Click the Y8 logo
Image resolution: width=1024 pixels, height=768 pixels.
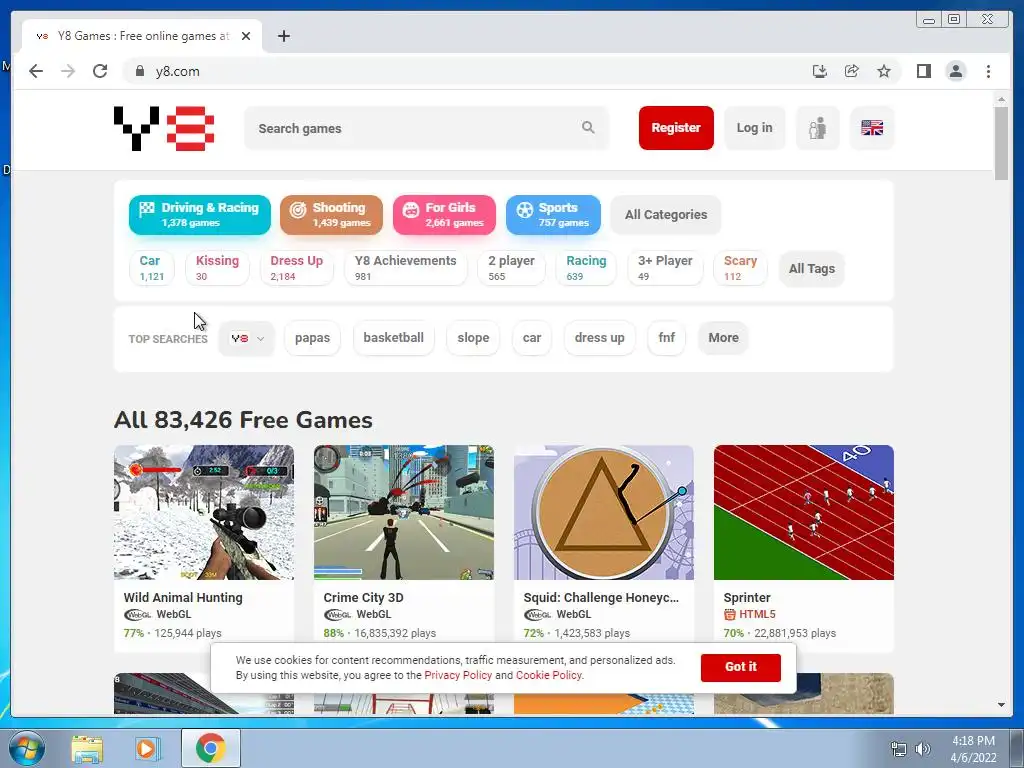click(164, 128)
